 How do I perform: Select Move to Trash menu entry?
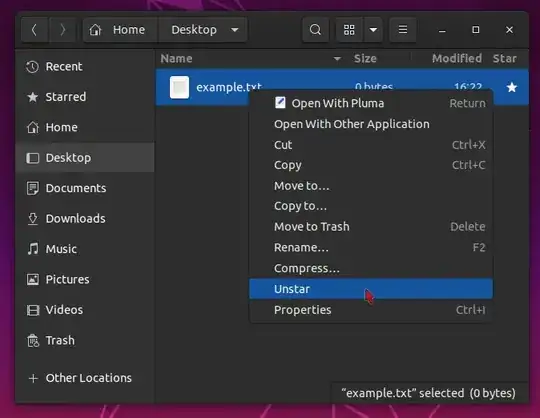pyautogui.click(x=371, y=227)
